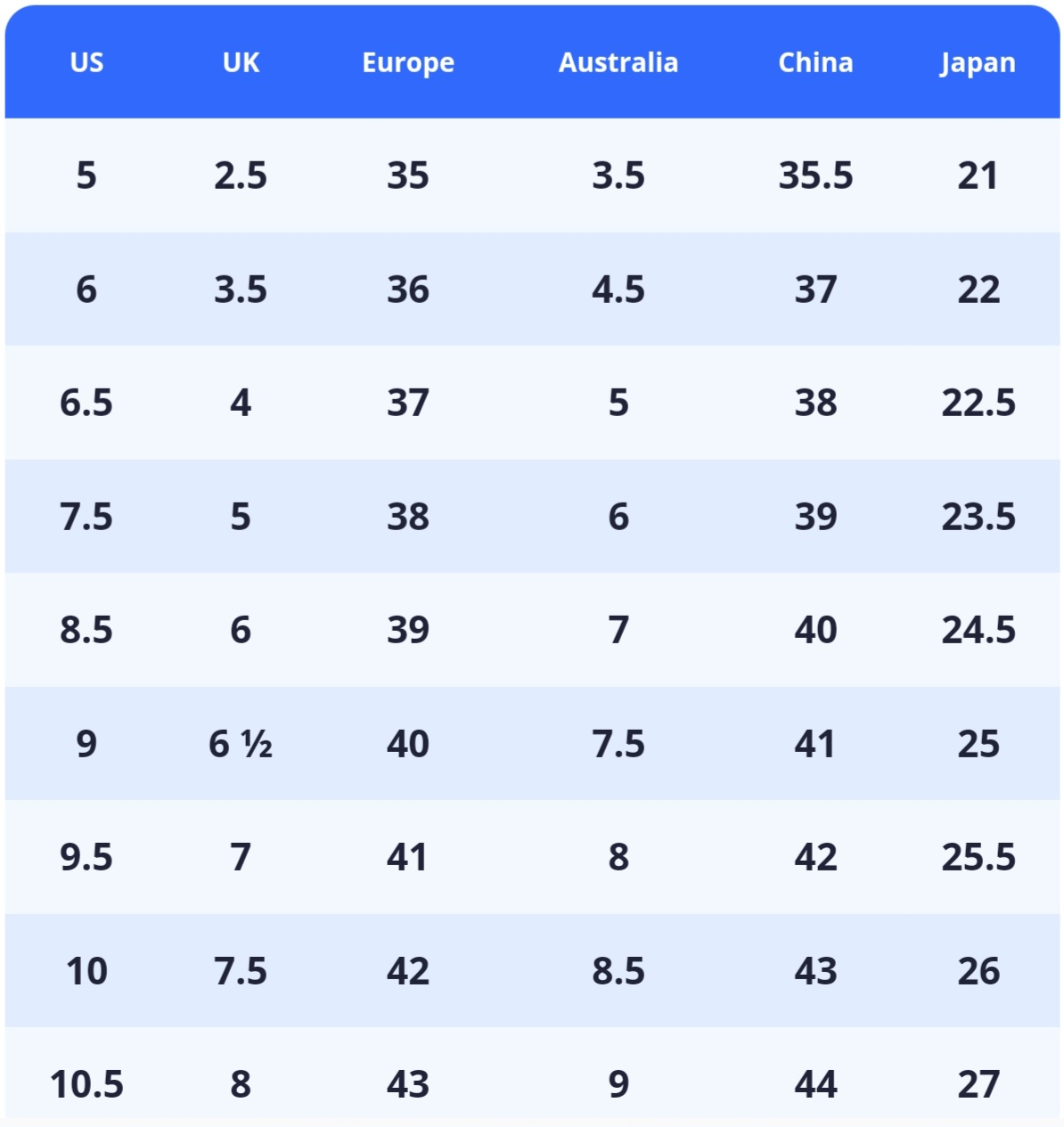The image size is (1064, 1127).
Task: Select the Europe column header
Action: [x=408, y=62]
